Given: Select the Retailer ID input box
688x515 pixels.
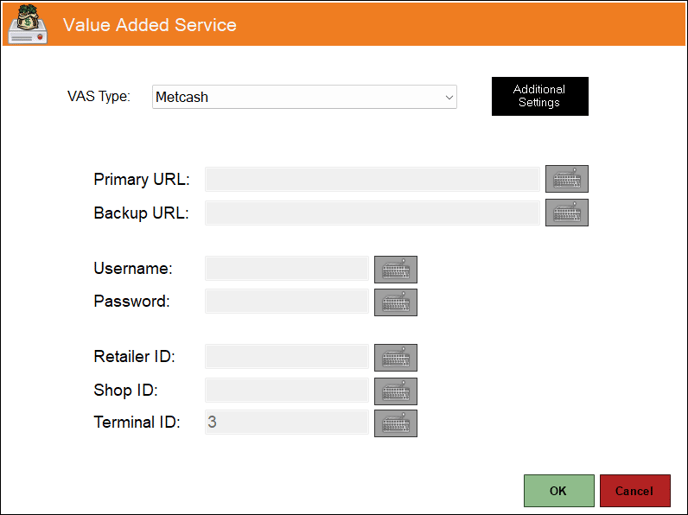Looking at the screenshot, I should coord(287,357).
